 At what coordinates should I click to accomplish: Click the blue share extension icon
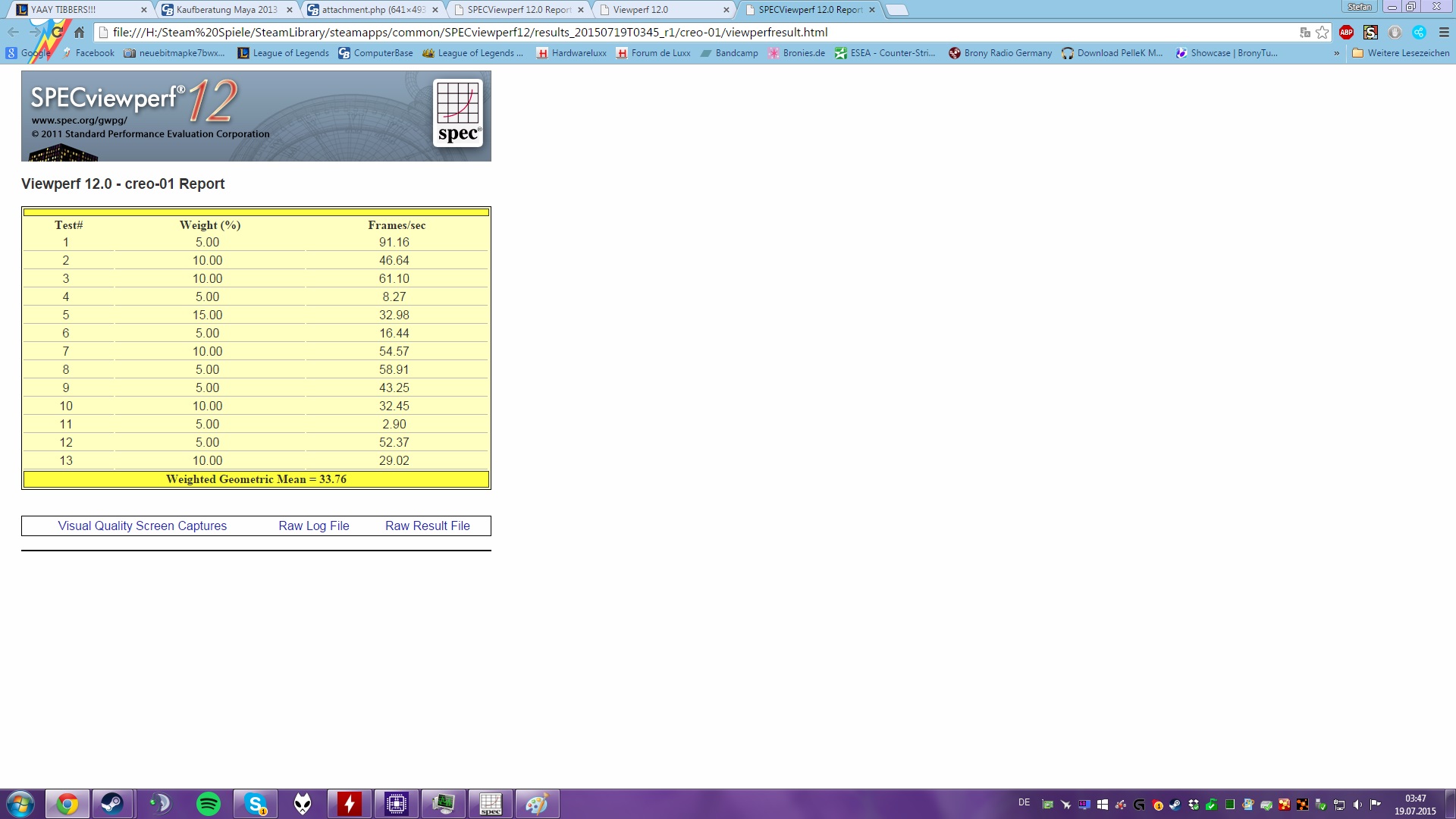pos(1420,32)
